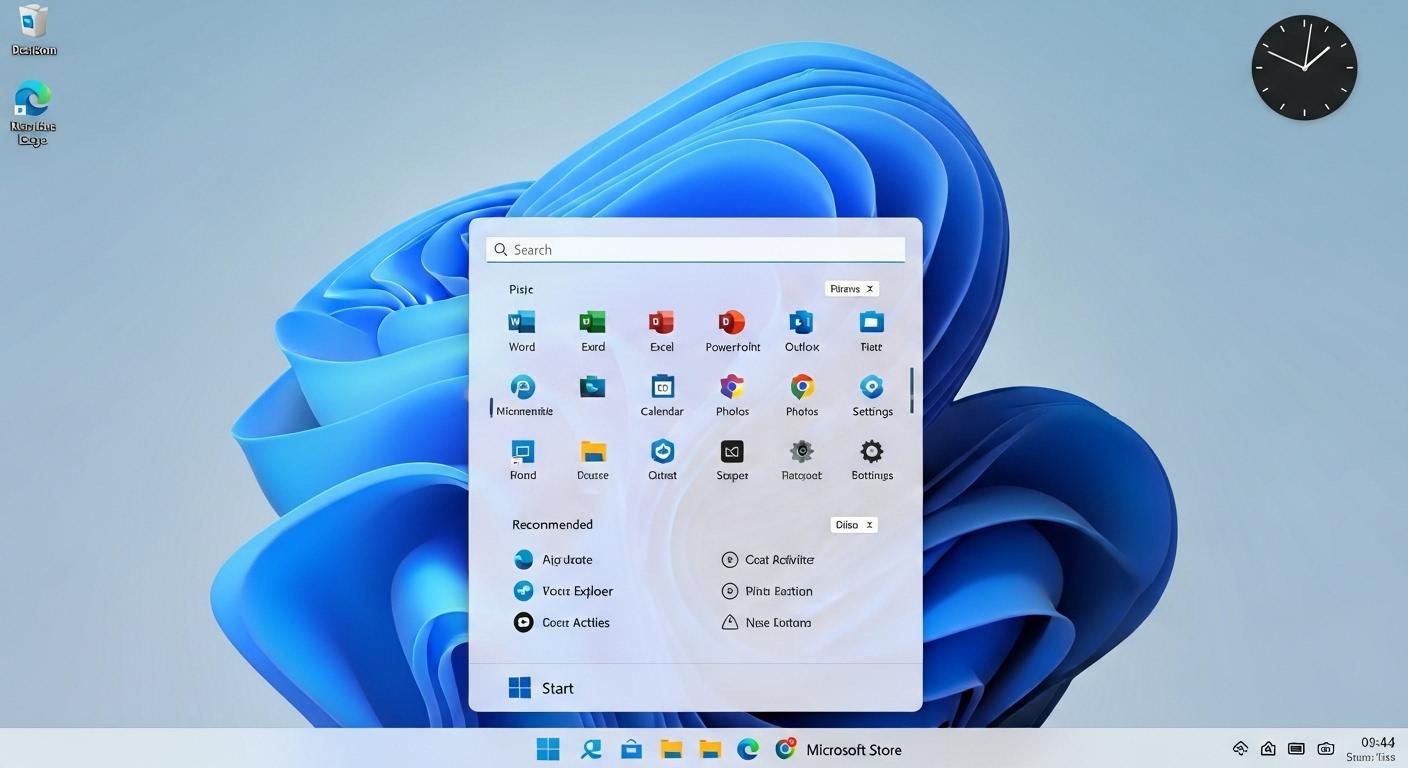Expand the Pinned section with its arrow button
The image size is (1408, 768).
(851, 288)
